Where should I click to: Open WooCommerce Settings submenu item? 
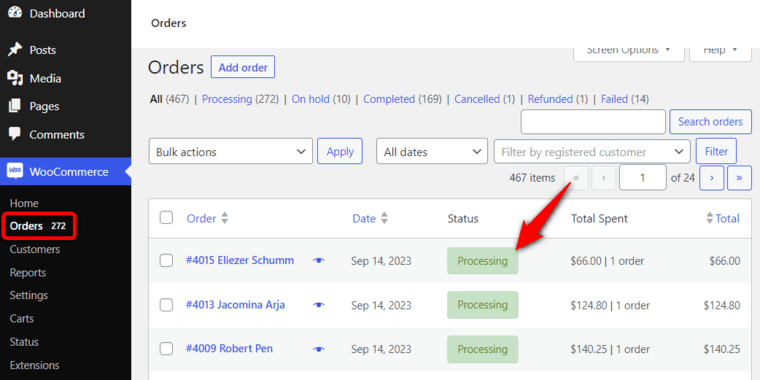click(29, 295)
